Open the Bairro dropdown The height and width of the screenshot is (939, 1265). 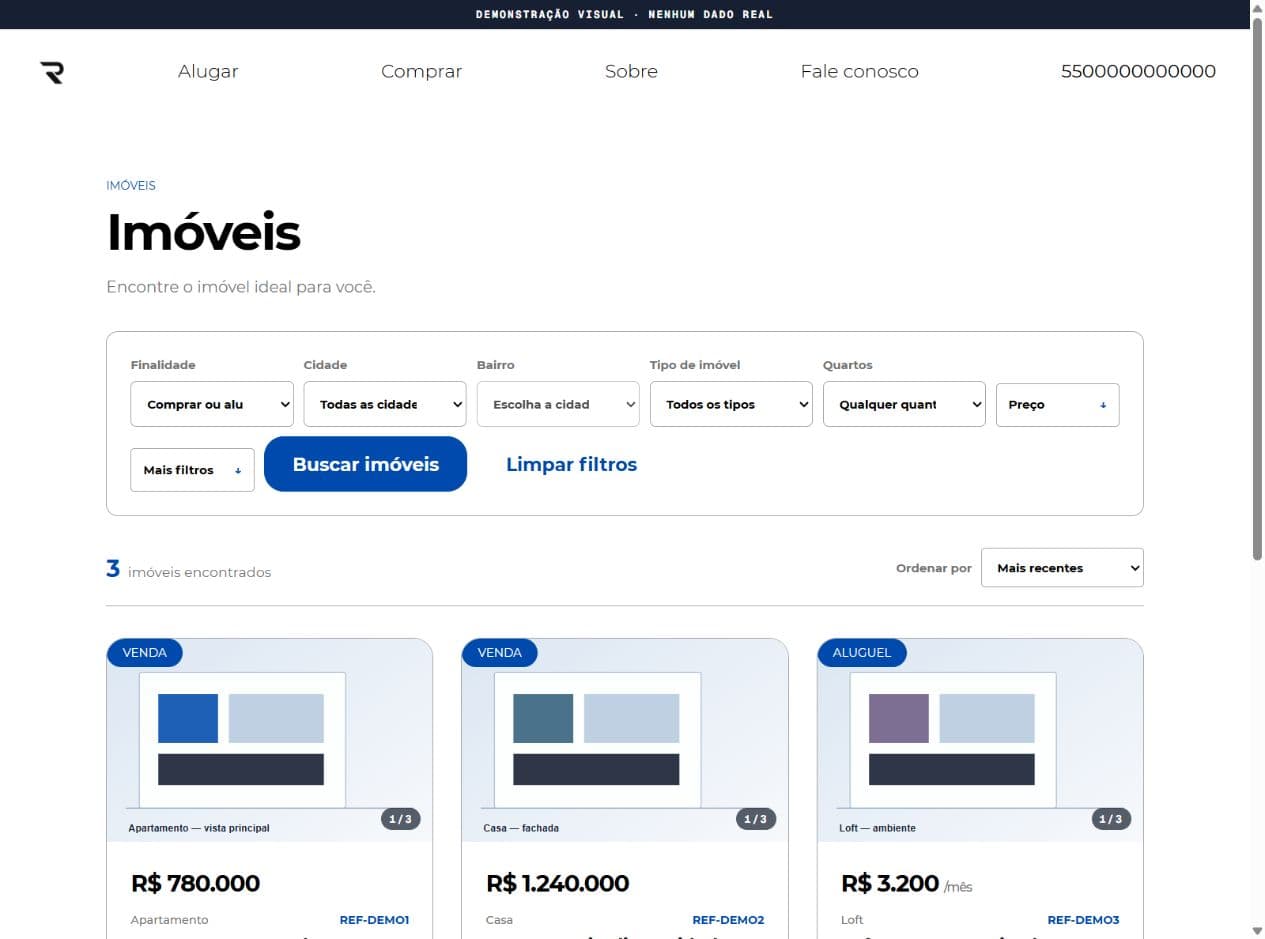point(558,404)
